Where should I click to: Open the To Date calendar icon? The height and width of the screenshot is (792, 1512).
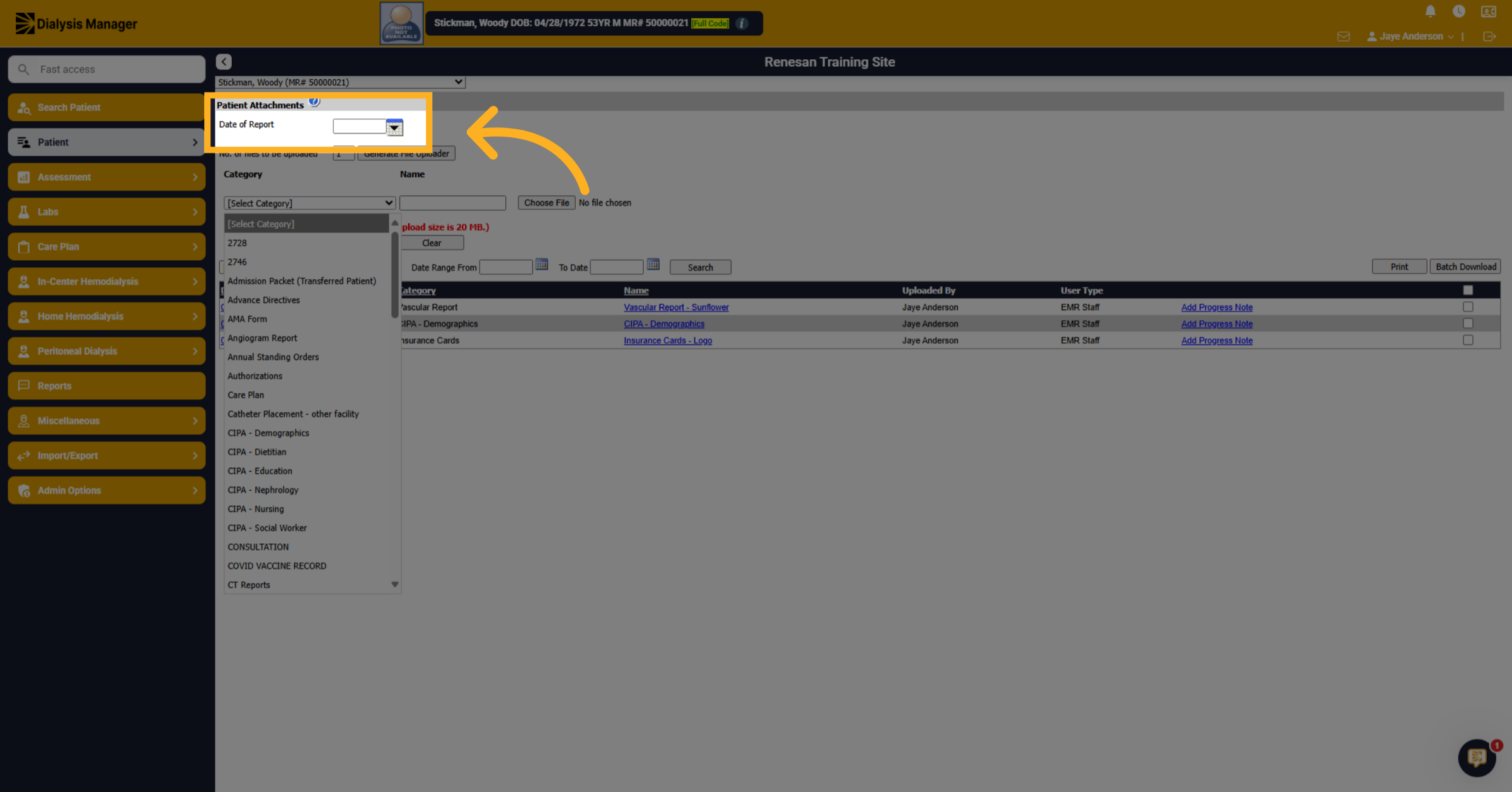coord(653,265)
